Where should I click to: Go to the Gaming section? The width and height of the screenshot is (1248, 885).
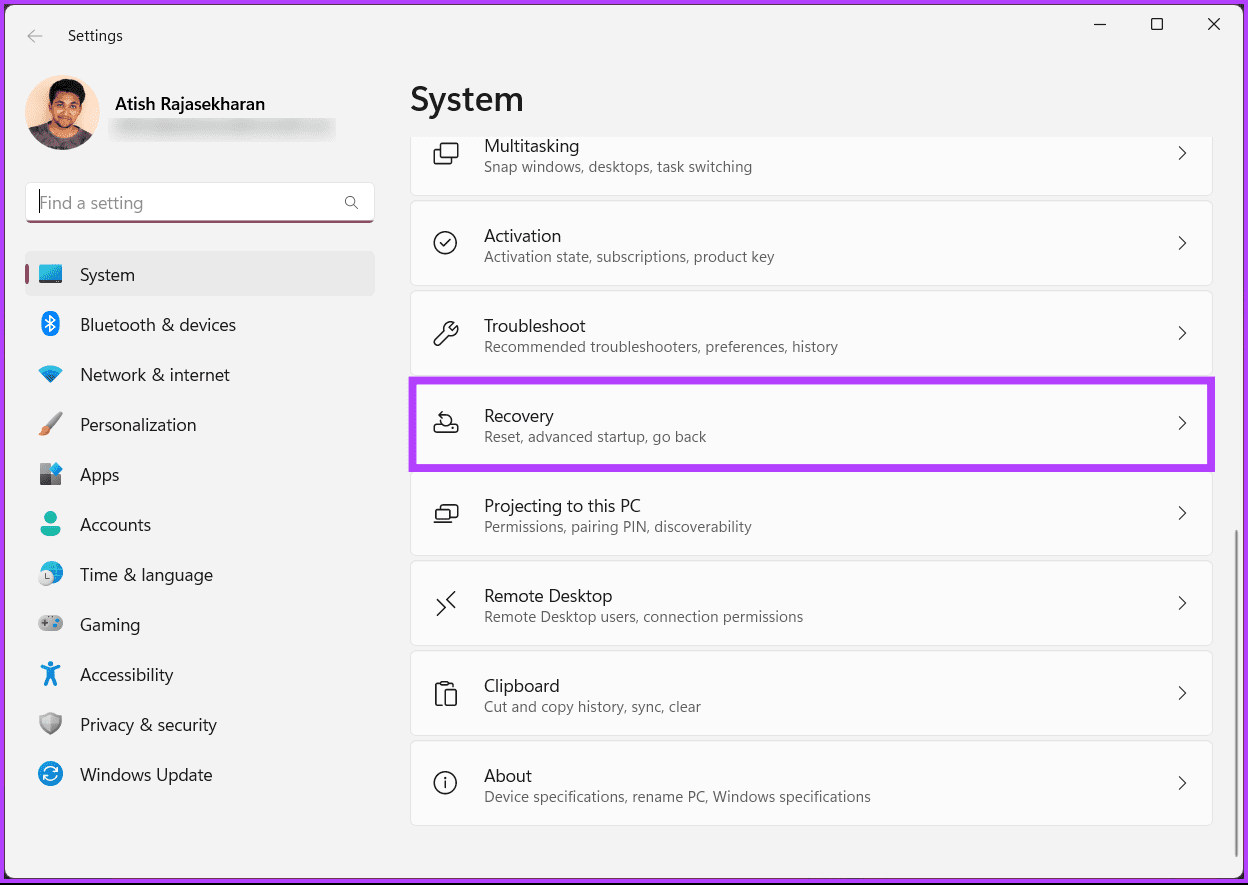[x=109, y=625]
